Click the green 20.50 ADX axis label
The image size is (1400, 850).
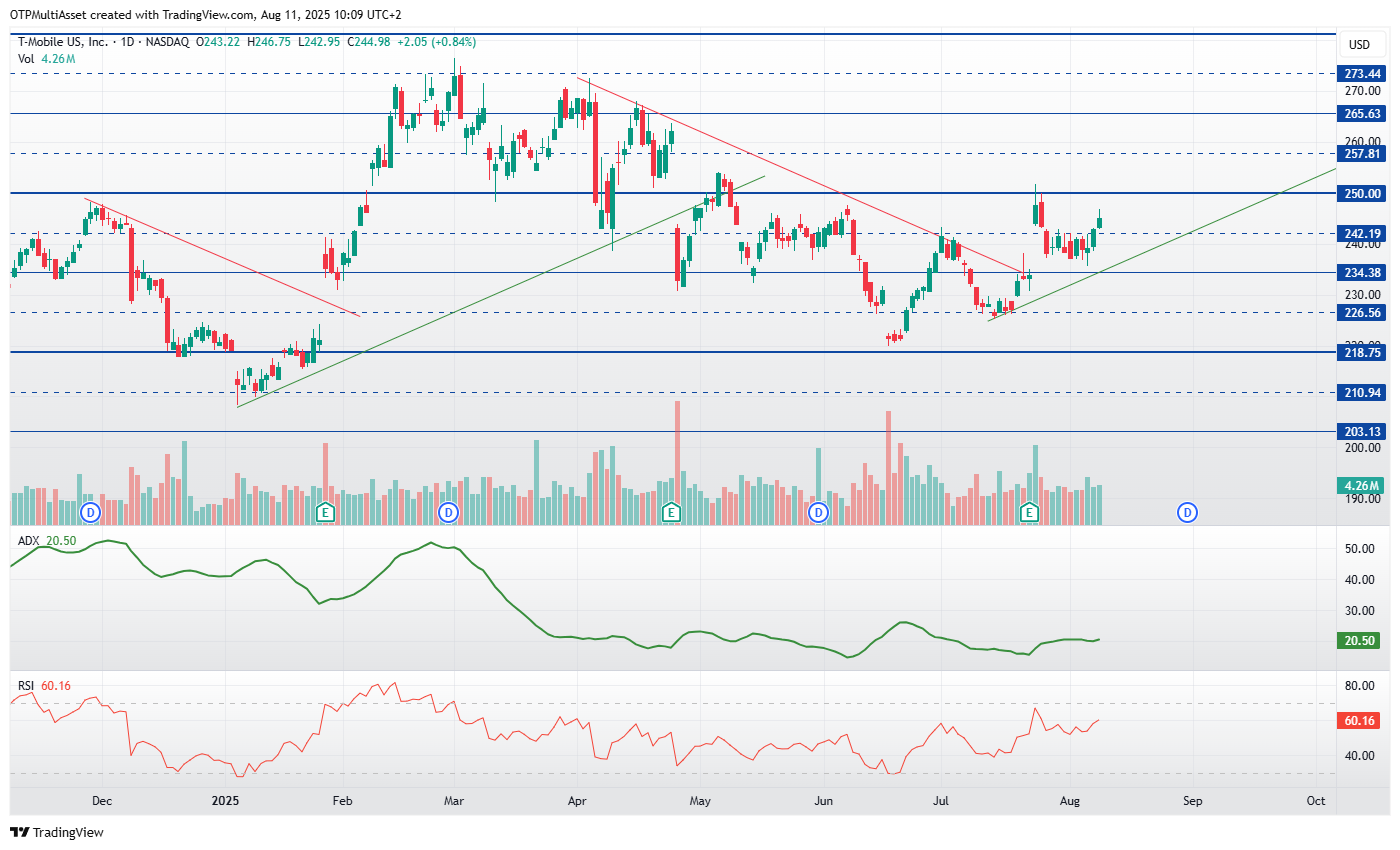(1362, 640)
